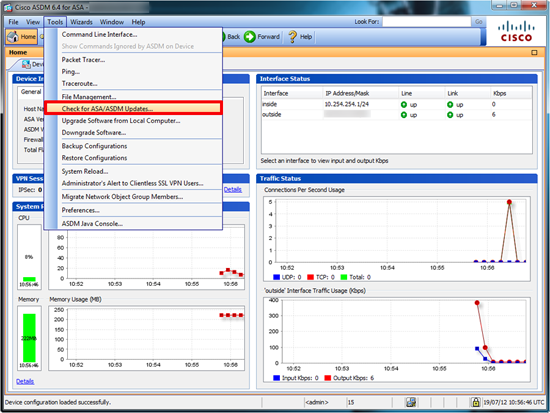
Task: Click the red Output Kbps legend swatch
Action: pos(328,378)
